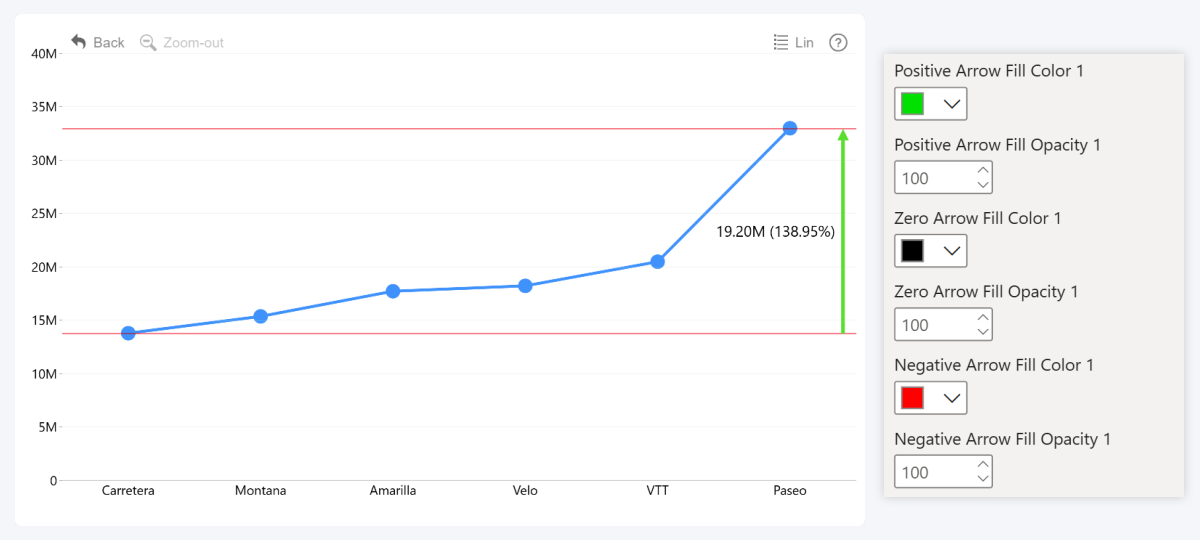Increase Negative Arrow Fill Opacity value
Screen dimensions: 1200x540
point(983,465)
